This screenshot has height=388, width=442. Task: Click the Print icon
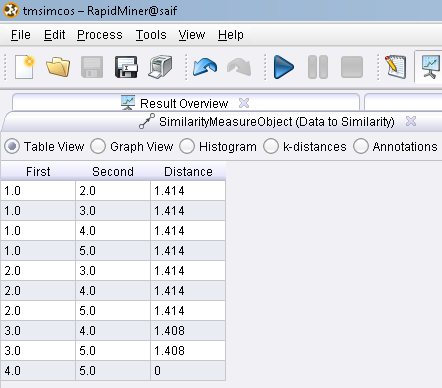[160, 67]
